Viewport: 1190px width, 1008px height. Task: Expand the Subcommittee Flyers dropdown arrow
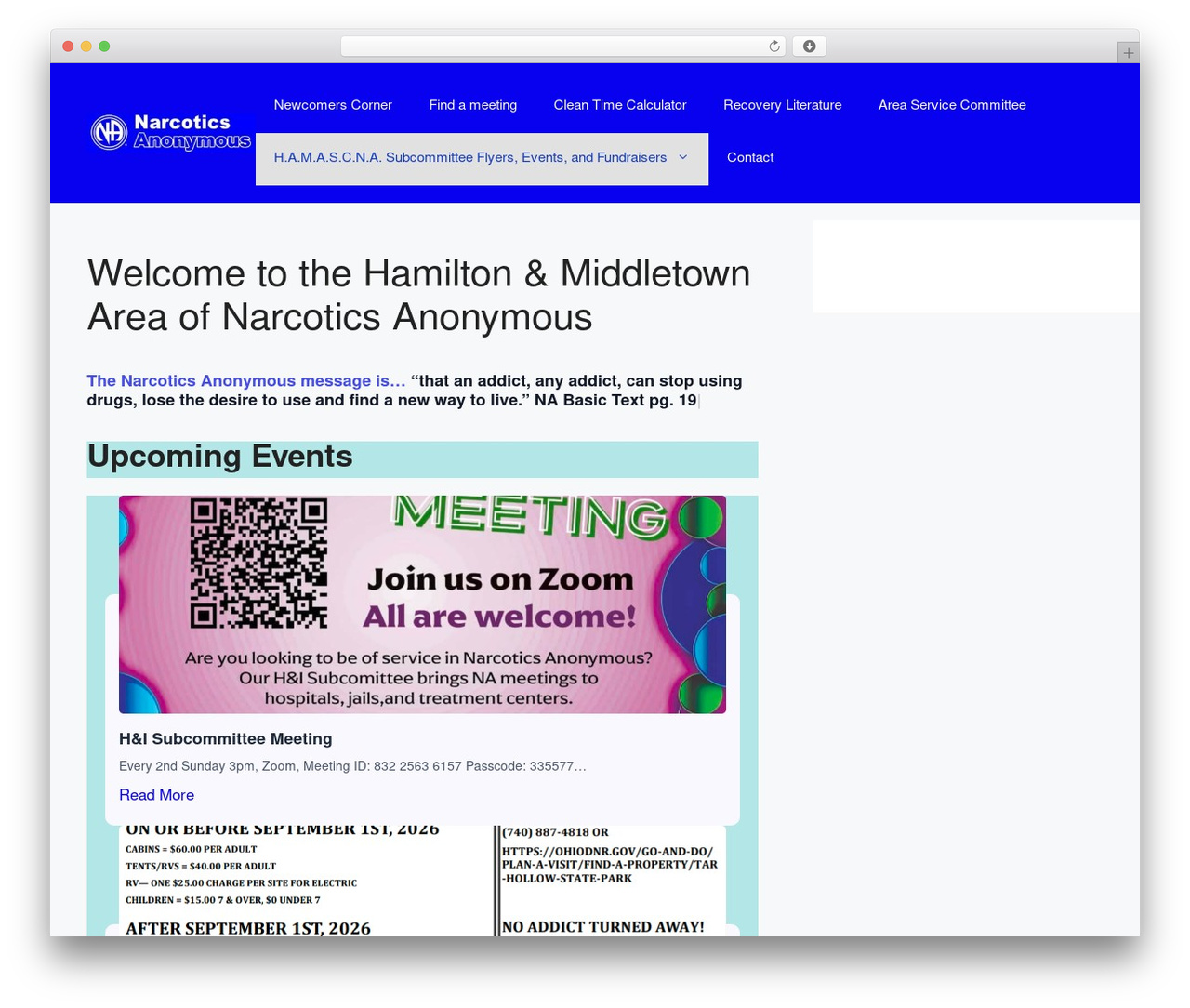pyautogui.click(x=683, y=158)
